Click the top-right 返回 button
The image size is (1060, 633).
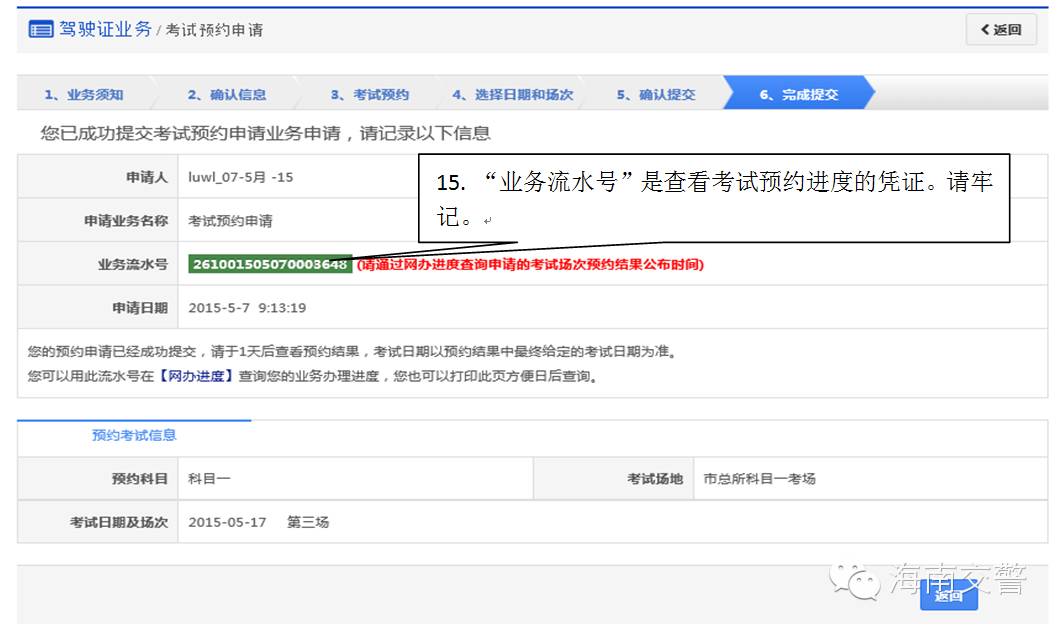coord(1000,30)
